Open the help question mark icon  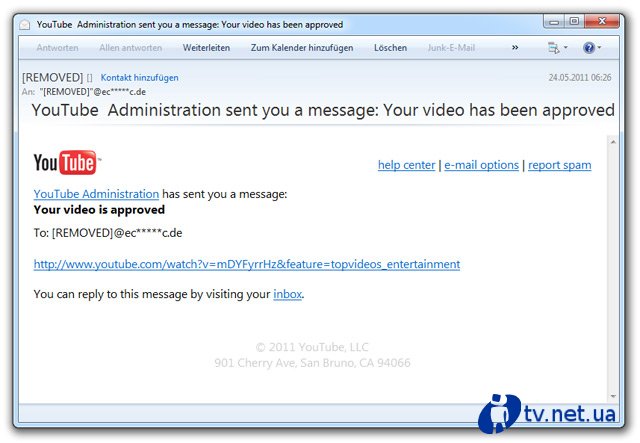[x=589, y=48]
